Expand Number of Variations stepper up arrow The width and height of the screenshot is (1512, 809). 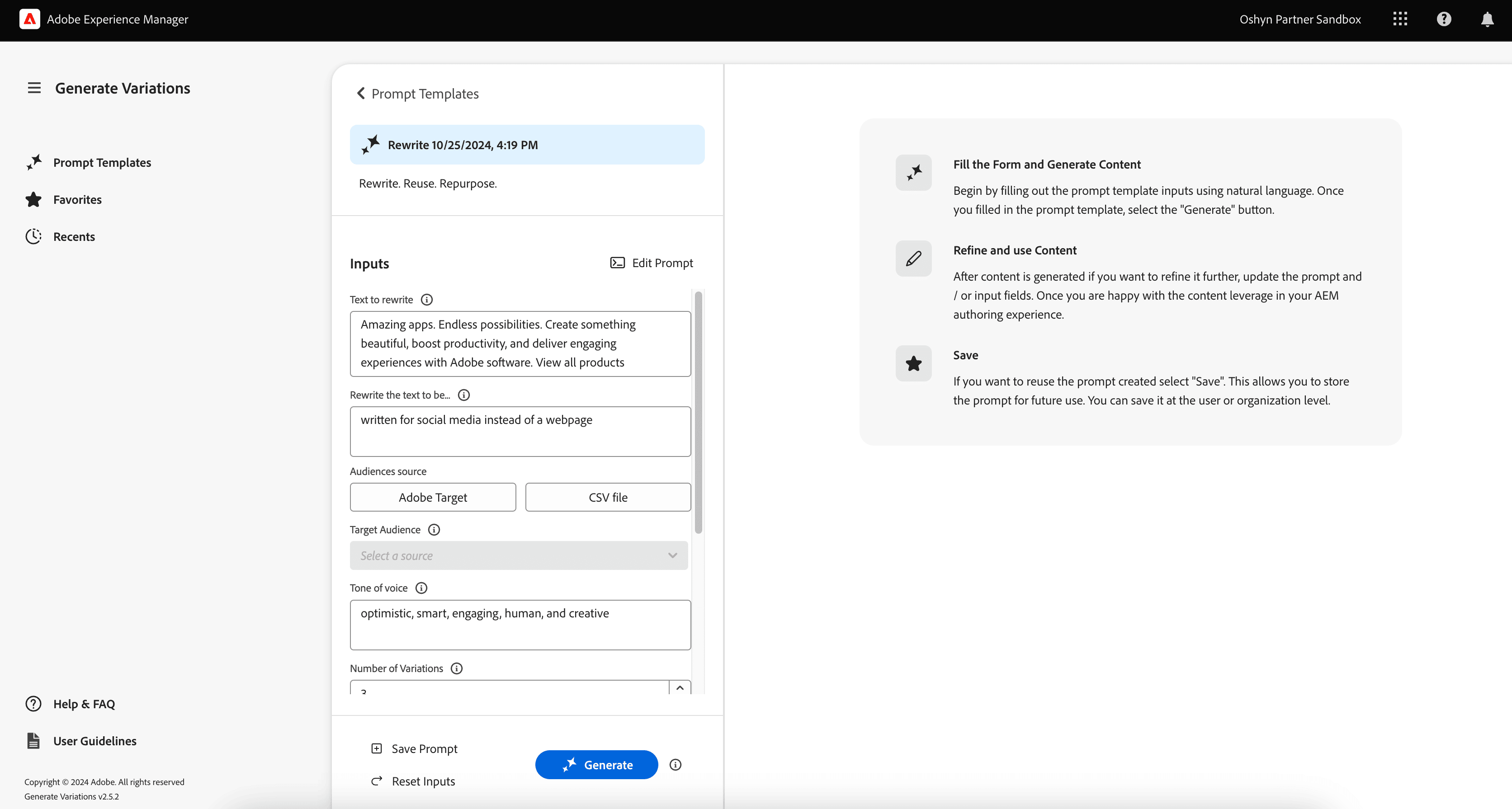680,689
